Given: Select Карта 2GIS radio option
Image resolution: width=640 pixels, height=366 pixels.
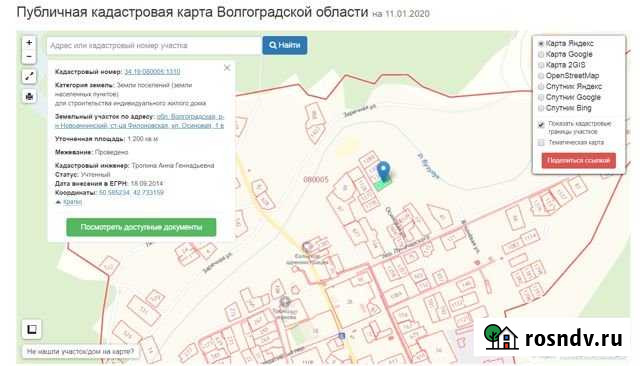Looking at the screenshot, I should [541, 65].
